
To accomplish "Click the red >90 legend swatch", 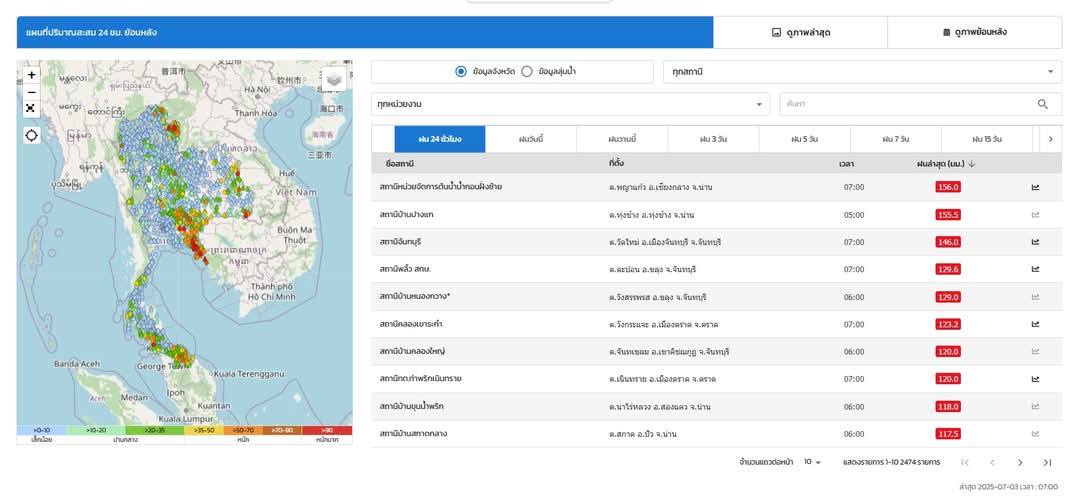I will click(x=326, y=431).
